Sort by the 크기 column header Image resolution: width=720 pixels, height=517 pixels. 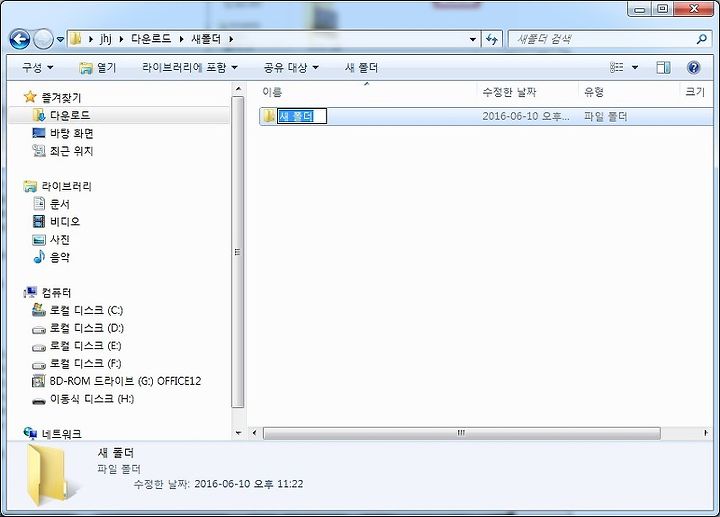695,92
